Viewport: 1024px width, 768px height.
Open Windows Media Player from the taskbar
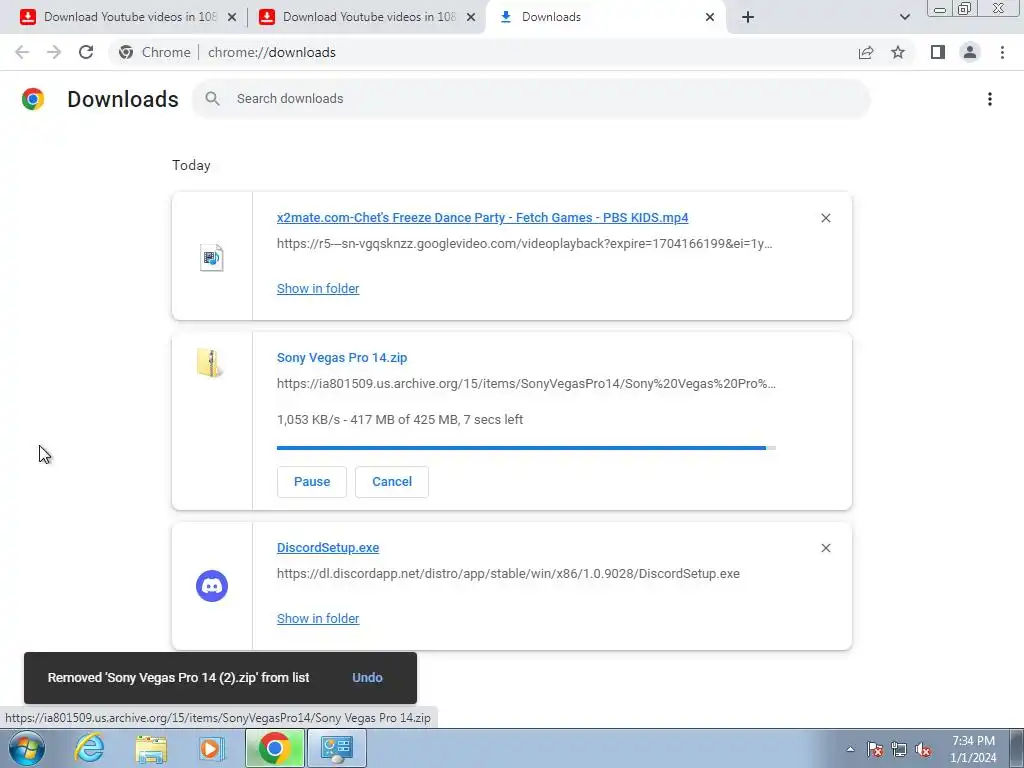(211, 748)
